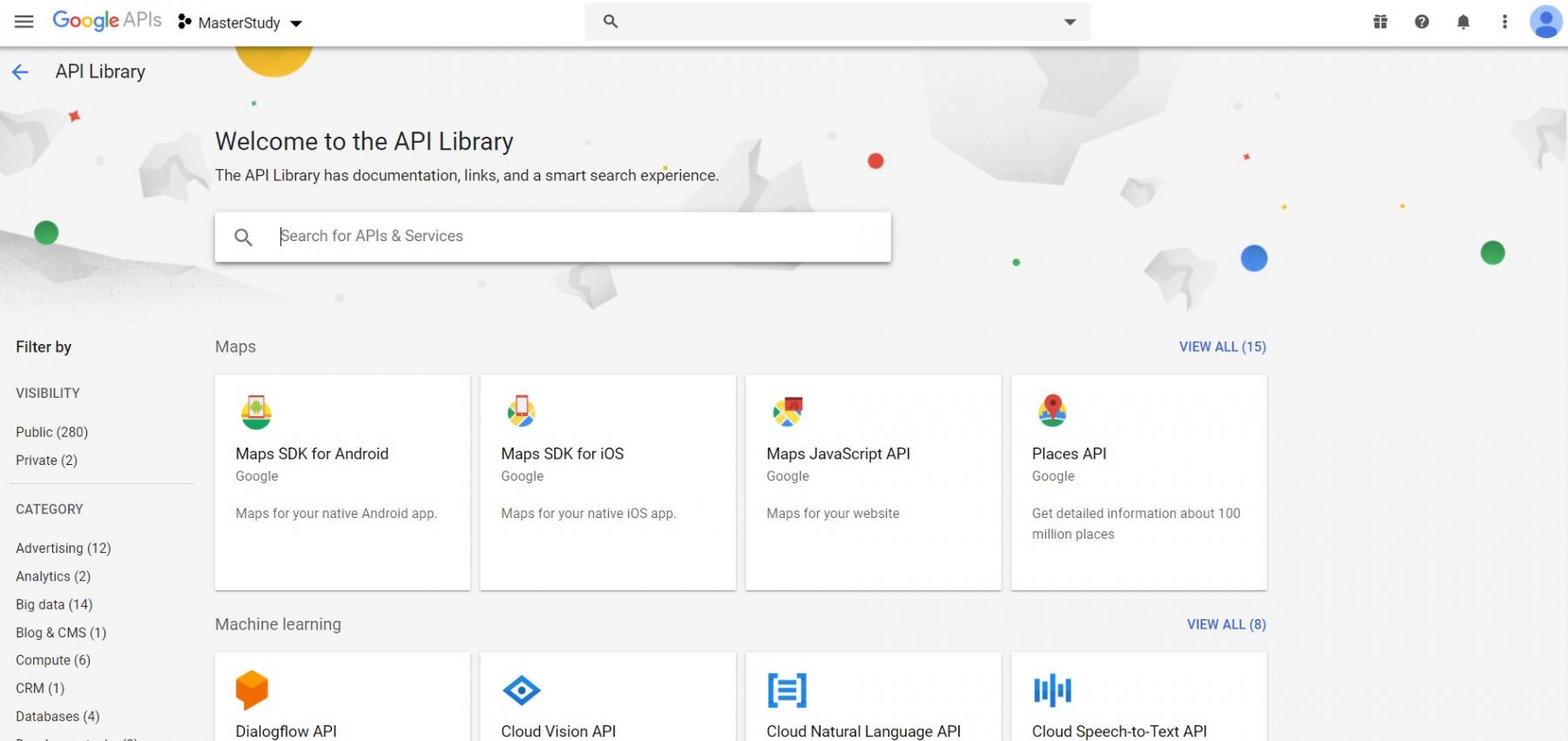Open the help question mark icon
Viewport: 1568px width, 741px height.
[x=1422, y=22]
